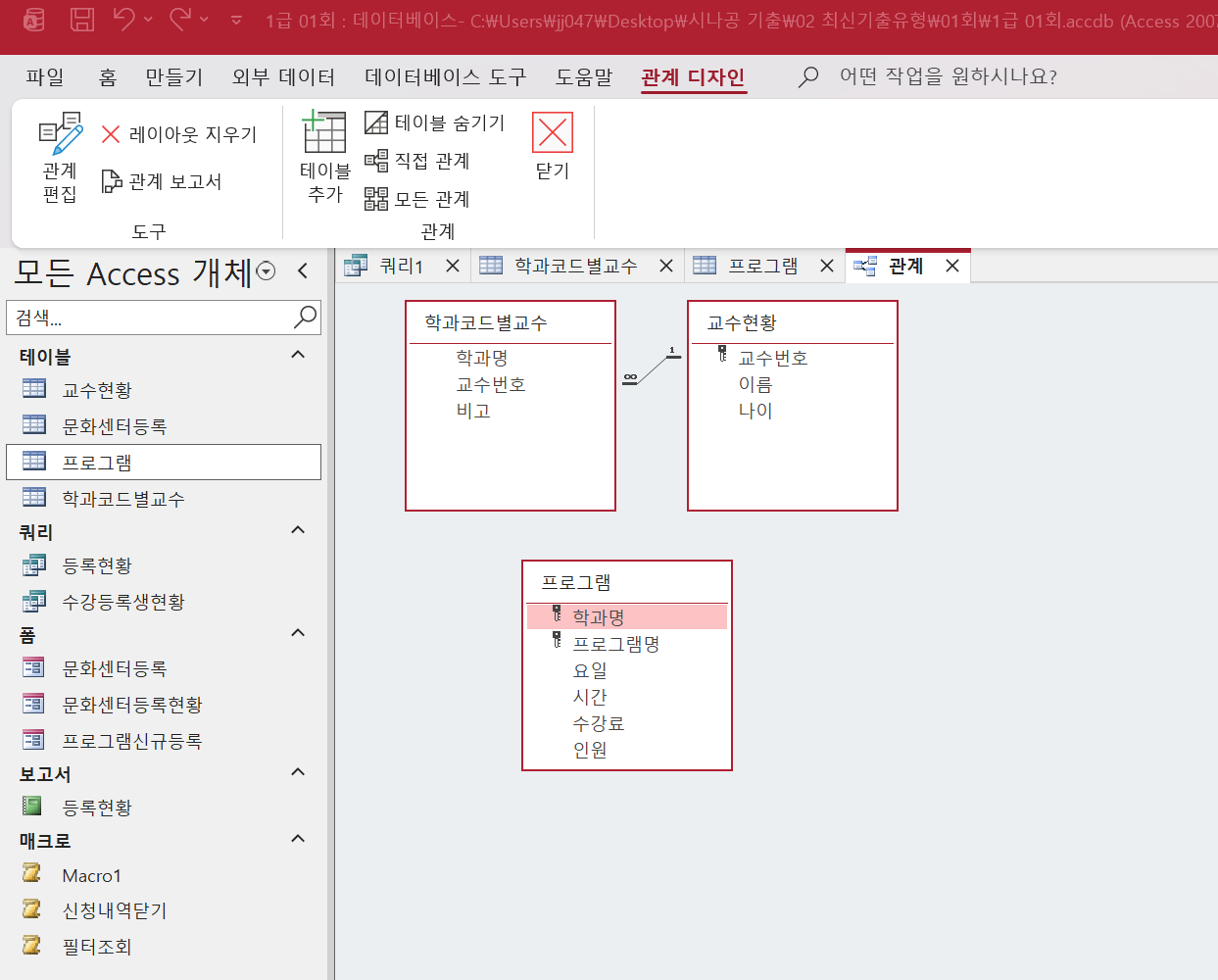Viewport: 1218px width, 980px height.
Task: Select the 문화센터등록현황 form in the navigation pane
Action: tap(131, 705)
